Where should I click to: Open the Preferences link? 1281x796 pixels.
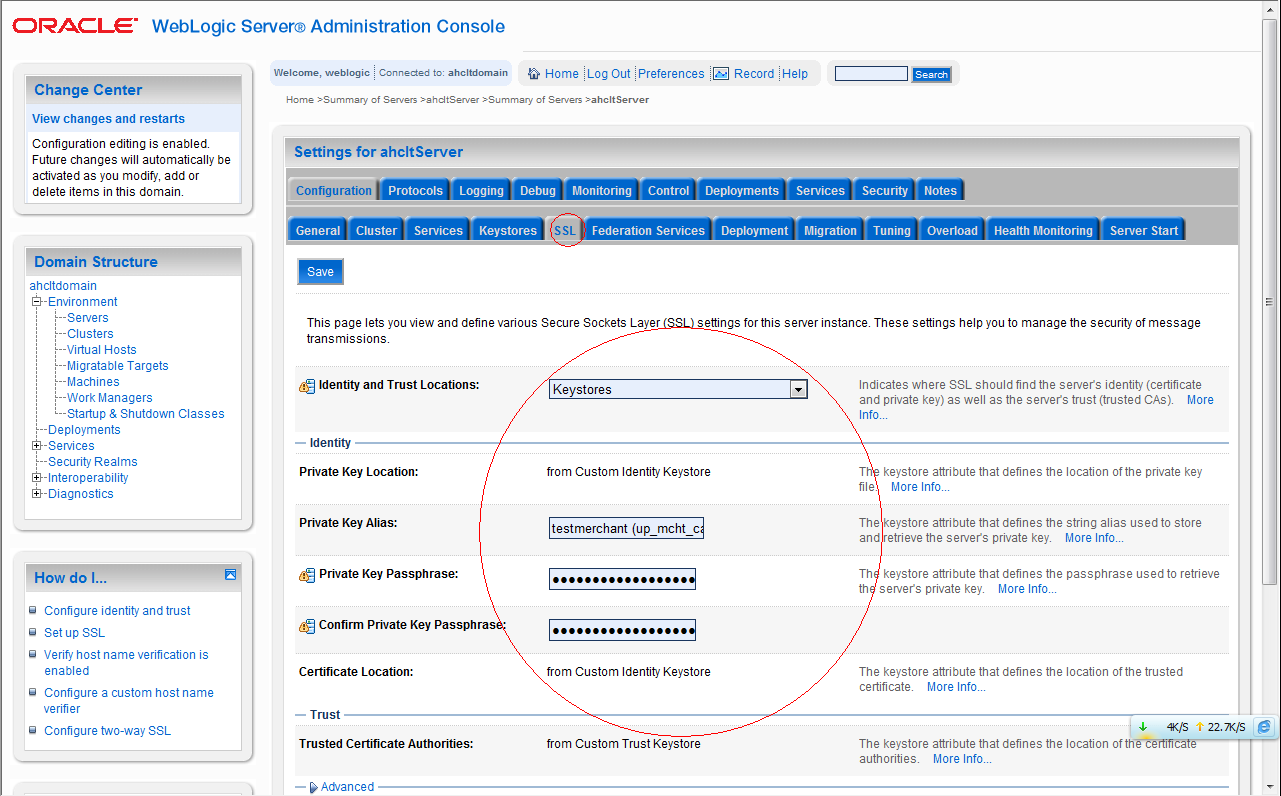(x=671, y=74)
